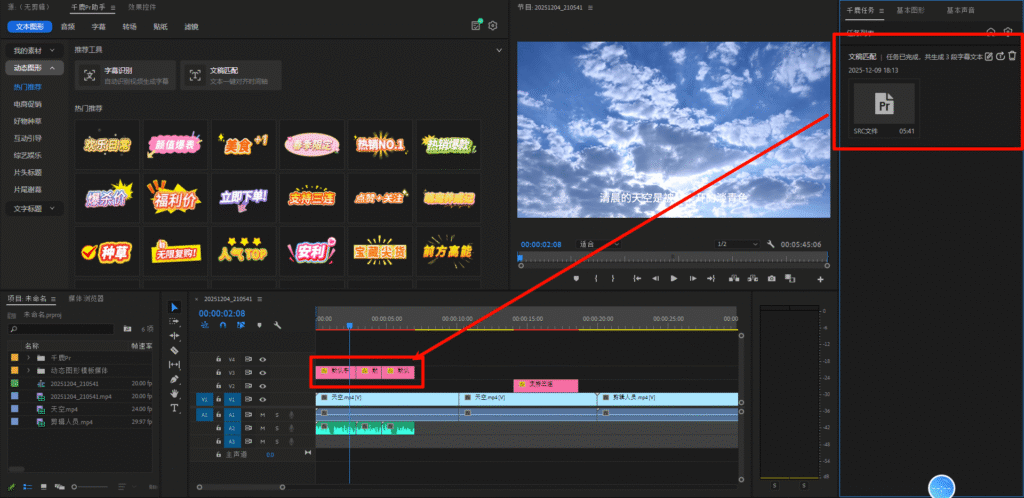Expand the 我的素材 section
This screenshot has width=1024, height=498.
(x=35, y=50)
